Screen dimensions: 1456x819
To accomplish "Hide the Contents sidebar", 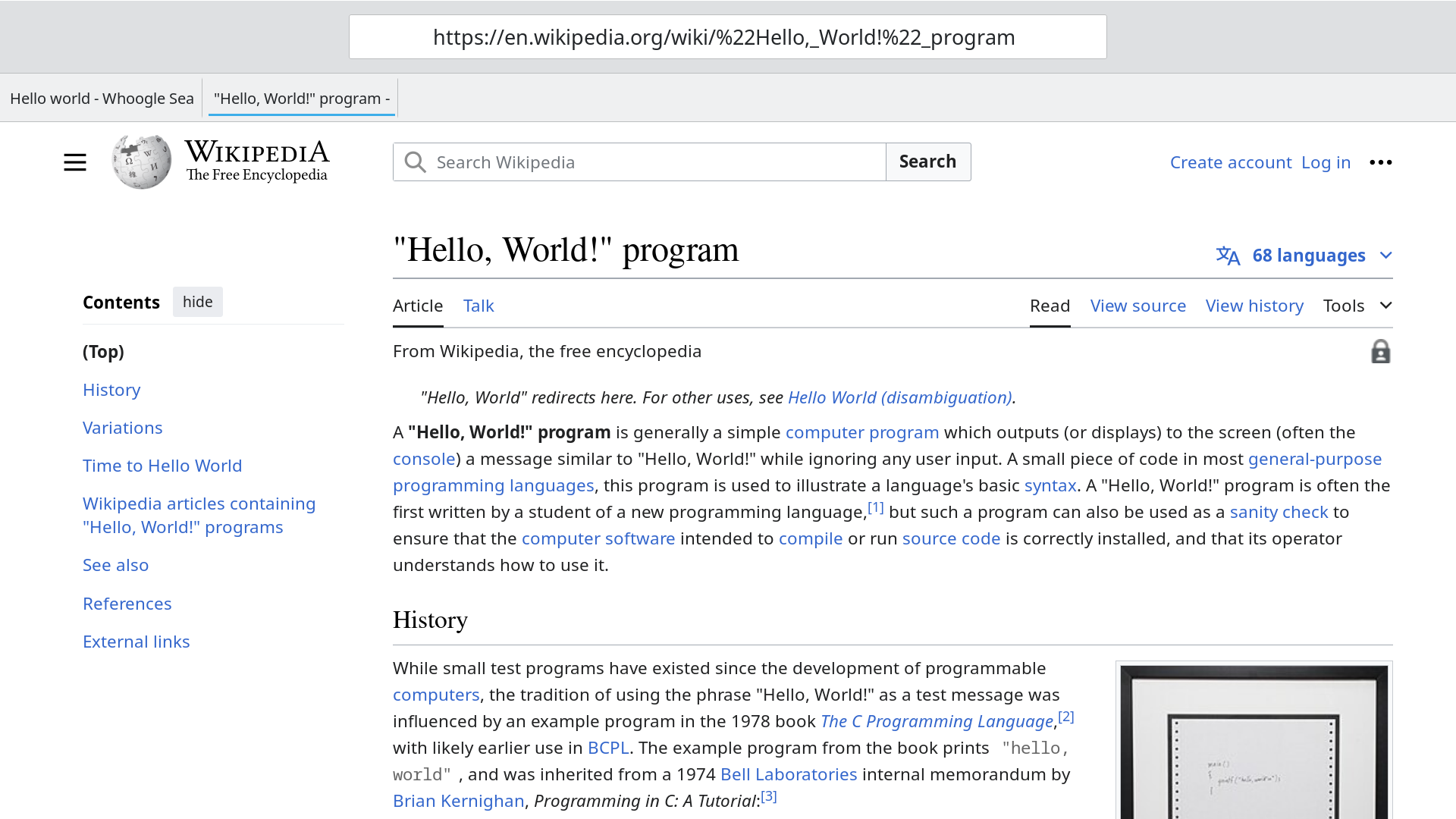I will tap(197, 302).
